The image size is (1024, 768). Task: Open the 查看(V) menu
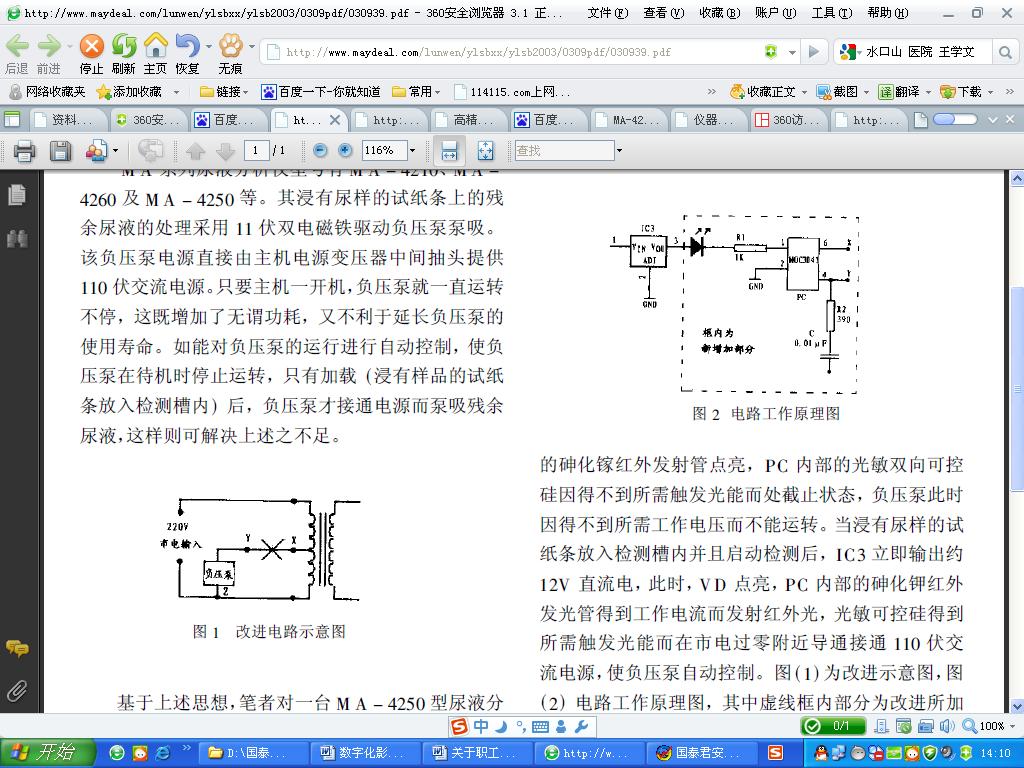(664, 12)
